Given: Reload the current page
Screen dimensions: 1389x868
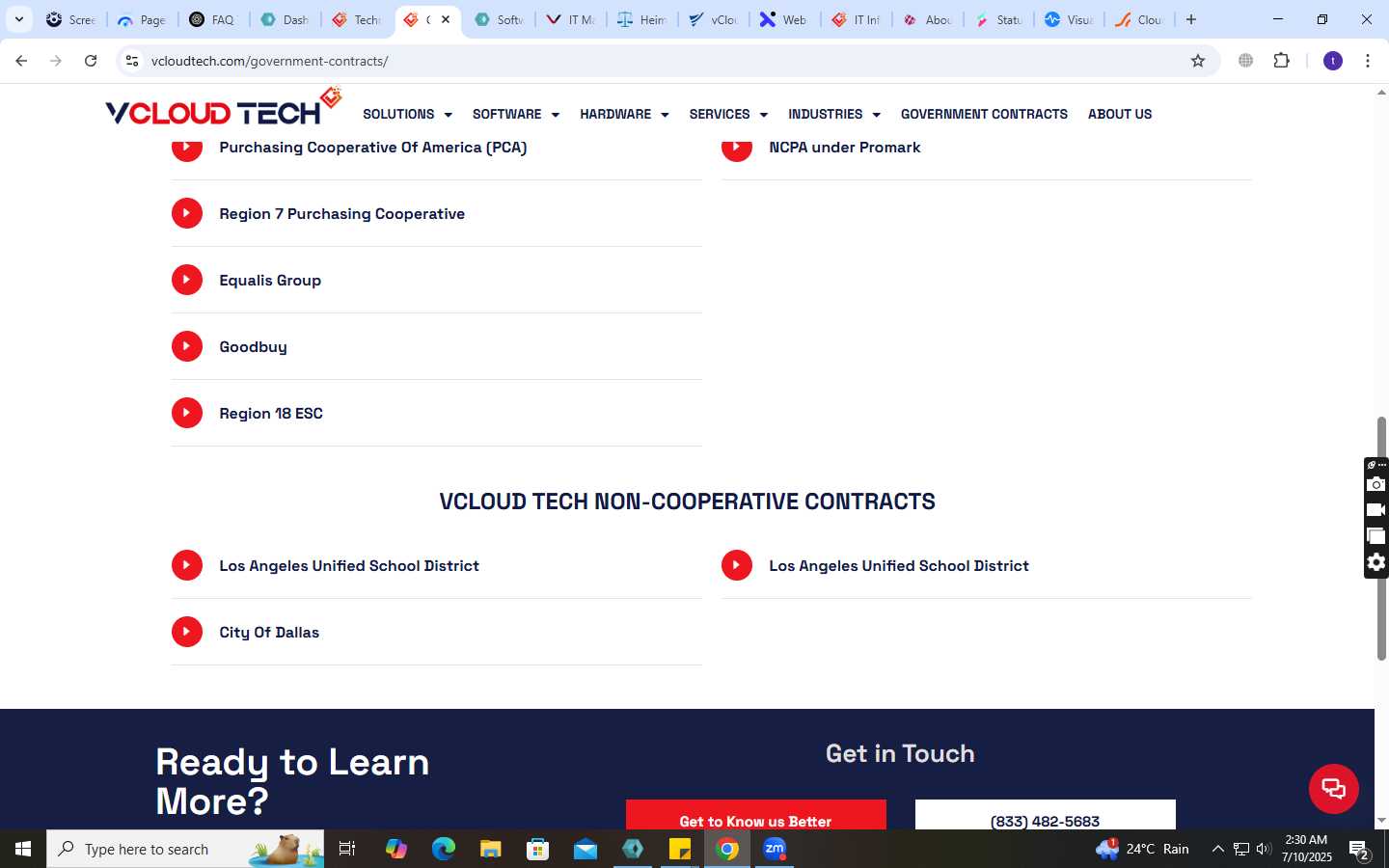Looking at the screenshot, I should coord(91,61).
